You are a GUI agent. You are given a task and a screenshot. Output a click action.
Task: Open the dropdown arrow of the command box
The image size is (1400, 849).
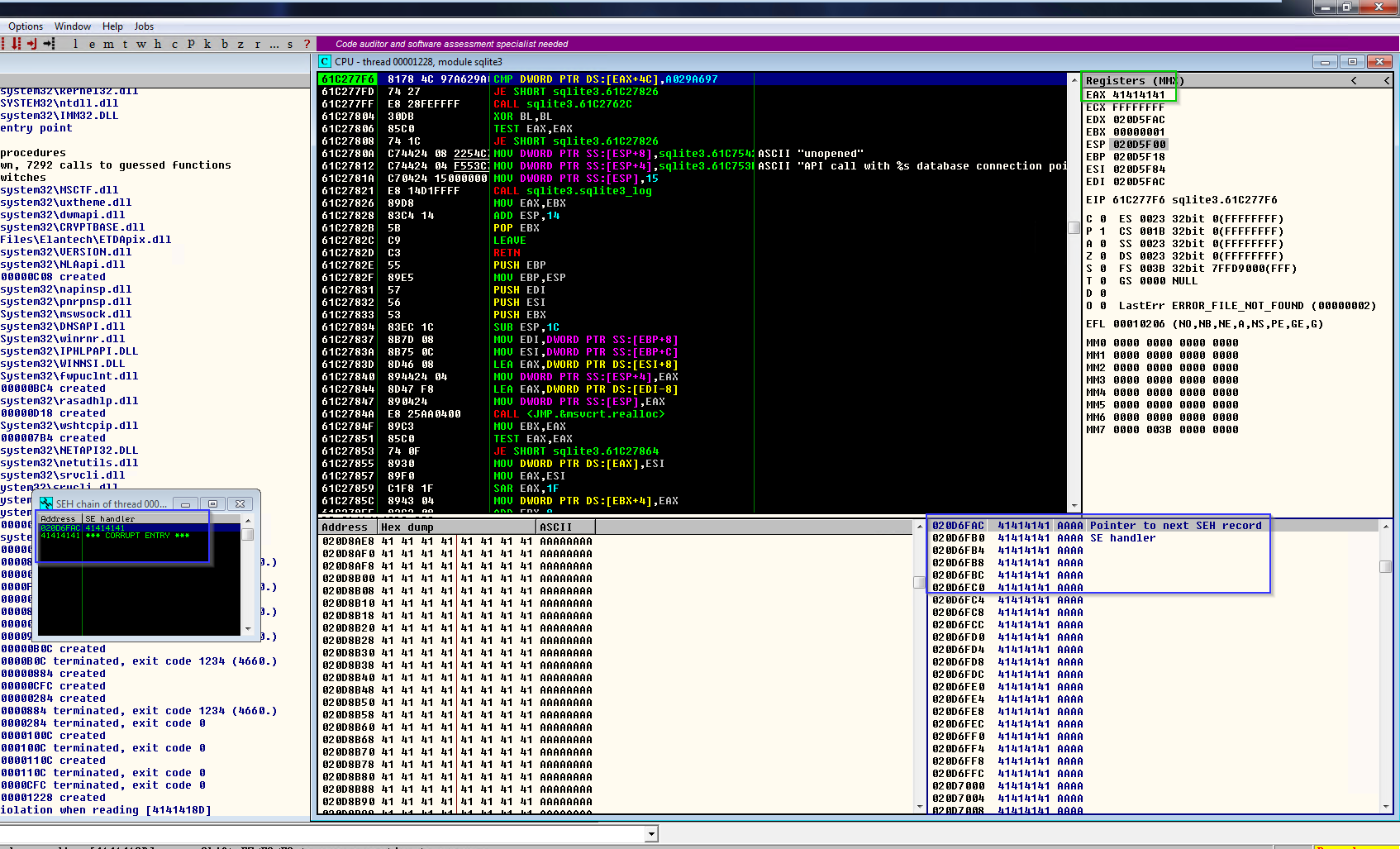coord(651,833)
